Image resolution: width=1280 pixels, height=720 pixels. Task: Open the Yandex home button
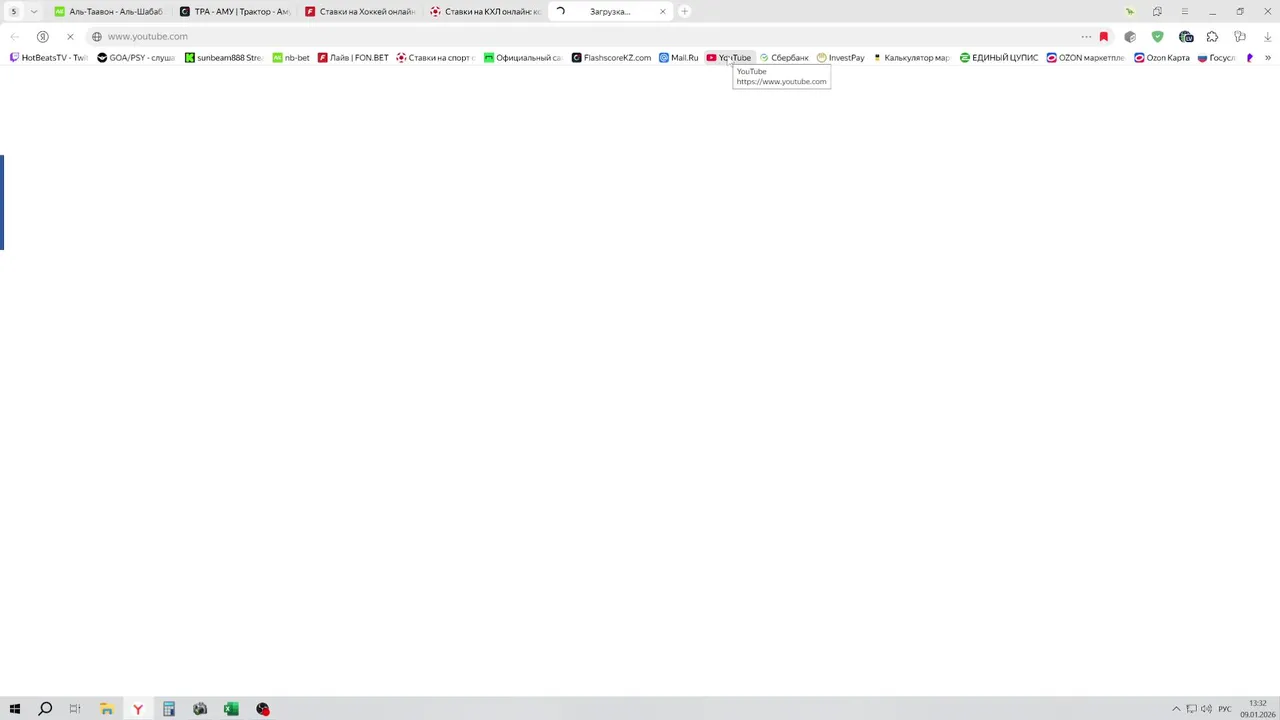[x=42, y=36]
